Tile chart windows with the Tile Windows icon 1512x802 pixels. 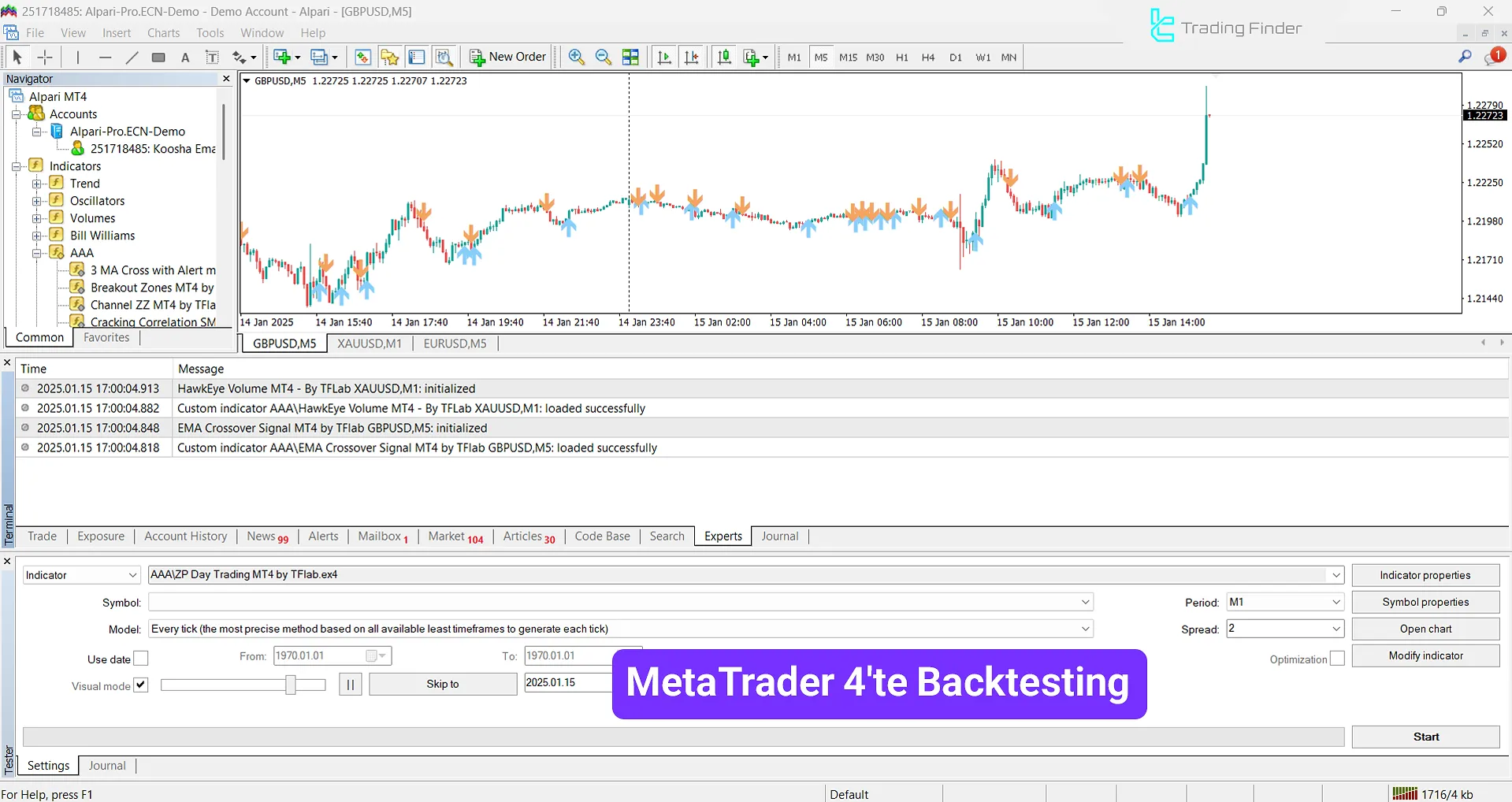630,57
